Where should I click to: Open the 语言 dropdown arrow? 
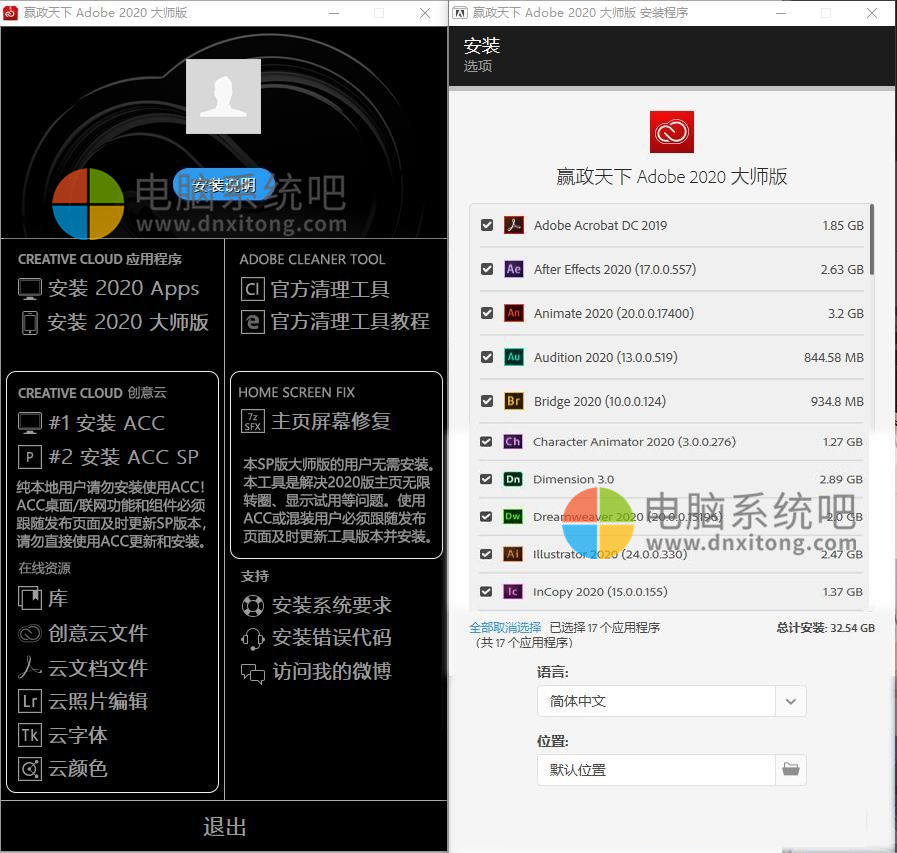click(791, 701)
